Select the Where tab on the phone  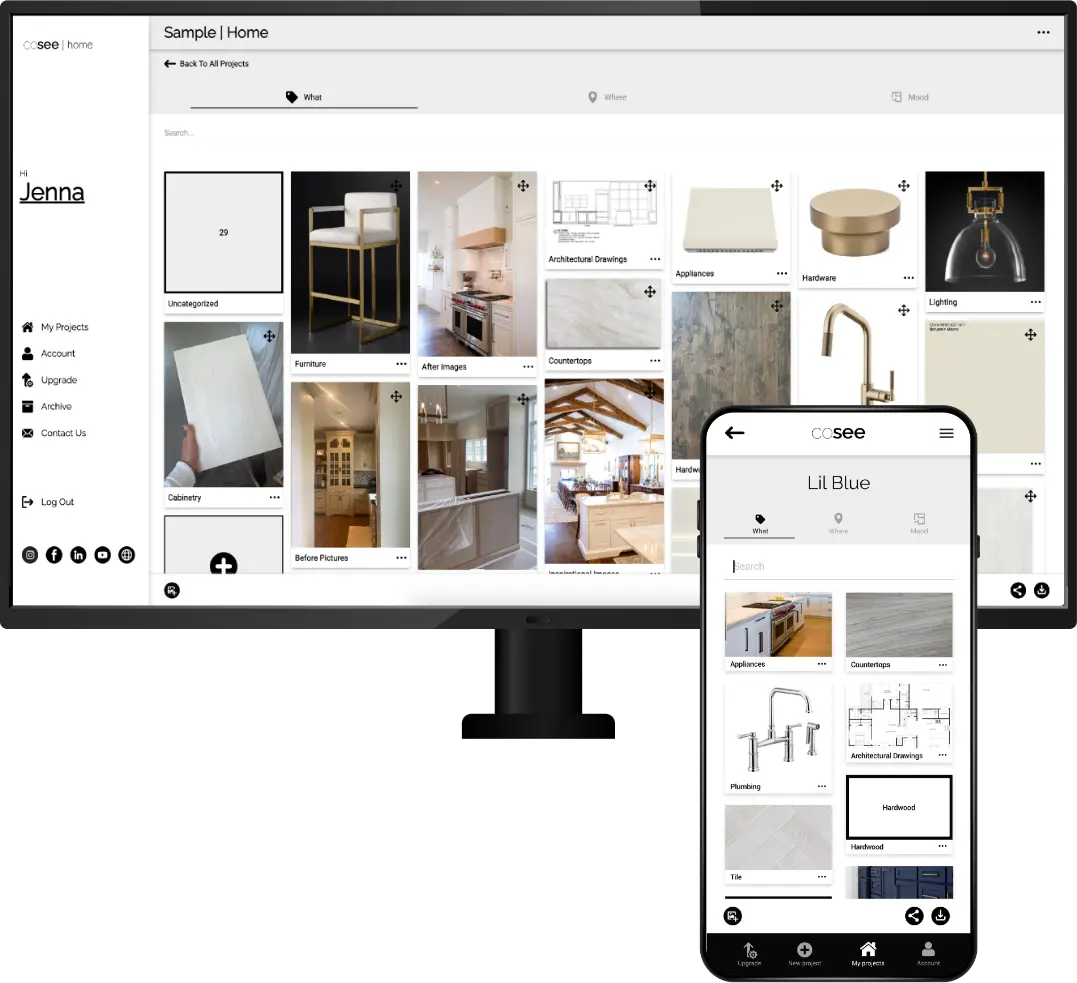click(839, 521)
